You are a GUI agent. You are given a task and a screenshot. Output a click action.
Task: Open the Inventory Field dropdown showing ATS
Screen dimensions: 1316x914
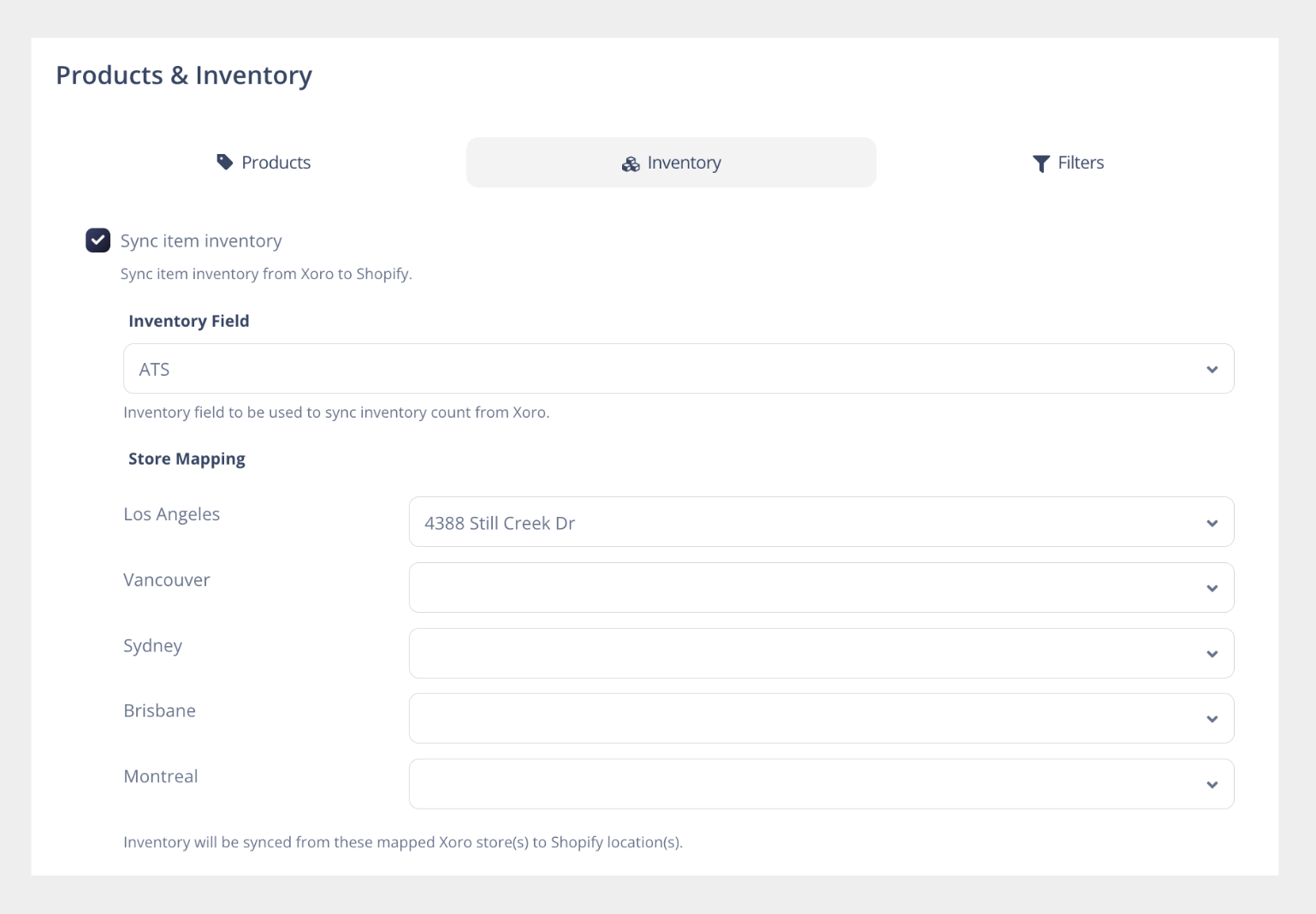(678, 369)
